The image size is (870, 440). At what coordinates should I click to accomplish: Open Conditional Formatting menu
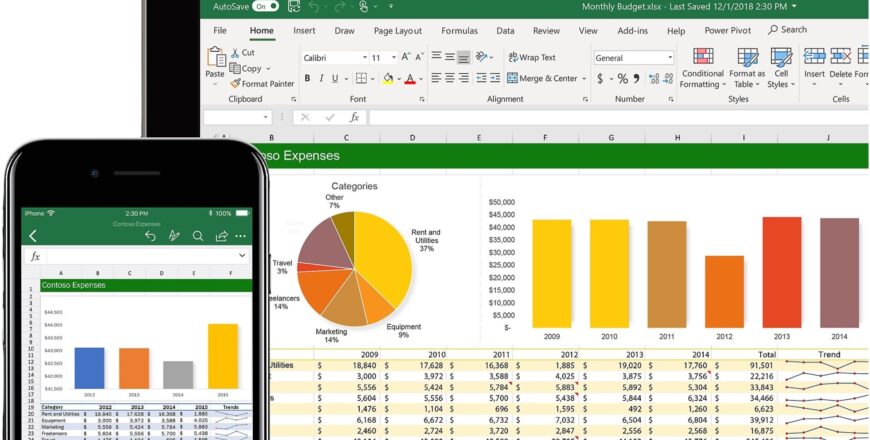(703, 68)
